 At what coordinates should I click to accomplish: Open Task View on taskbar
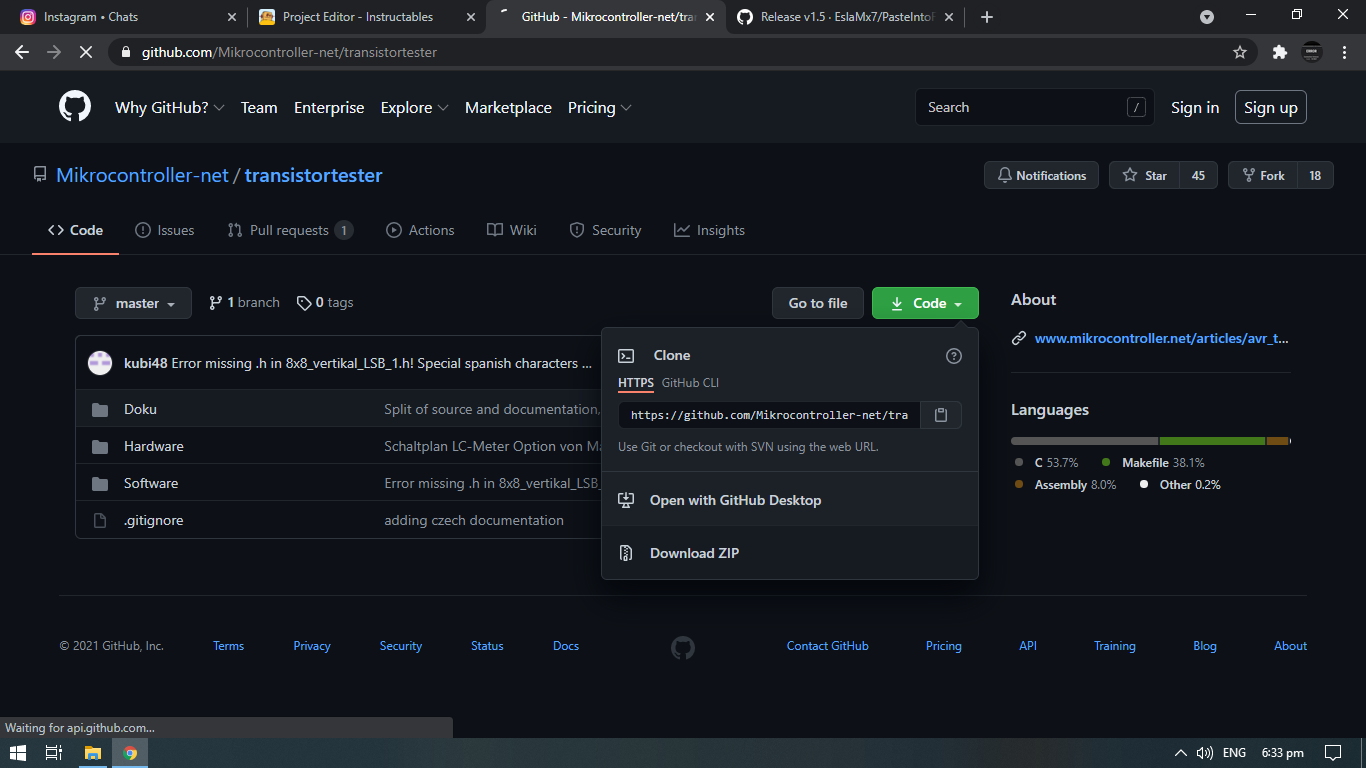[x=54, y=753]
